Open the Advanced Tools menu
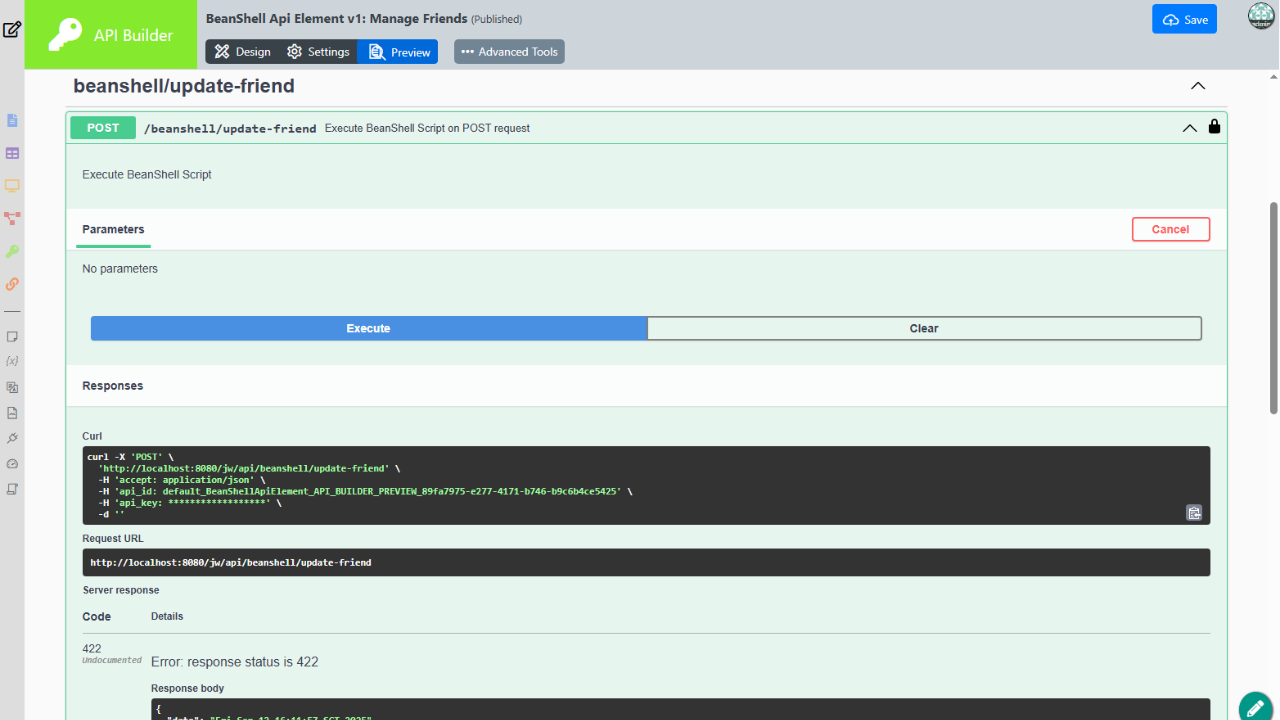This screenshot has height=720, width=1280. 509,52
